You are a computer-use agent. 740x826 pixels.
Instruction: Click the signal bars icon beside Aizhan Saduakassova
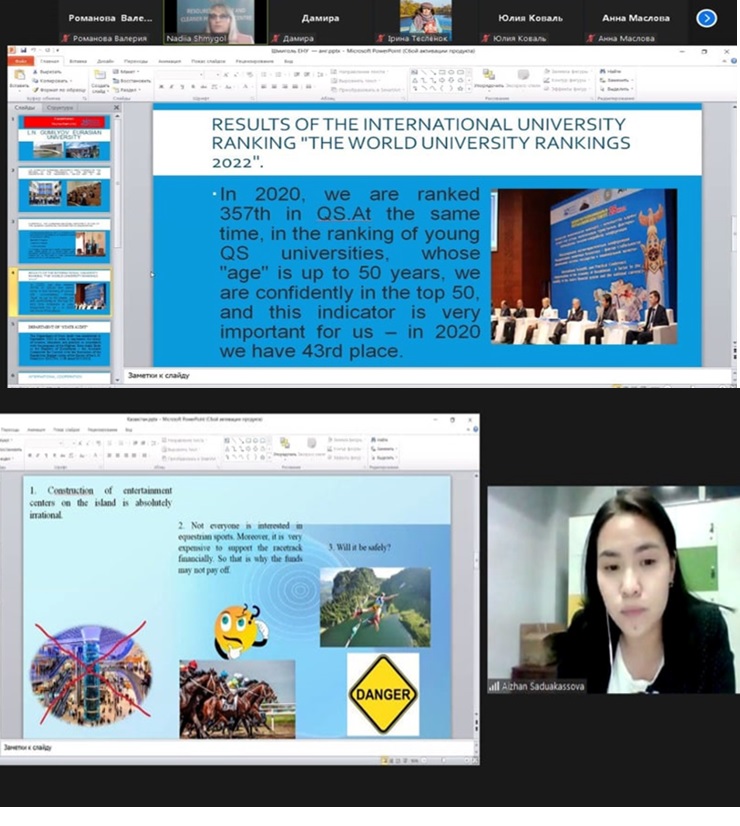(x=494, y=687)
